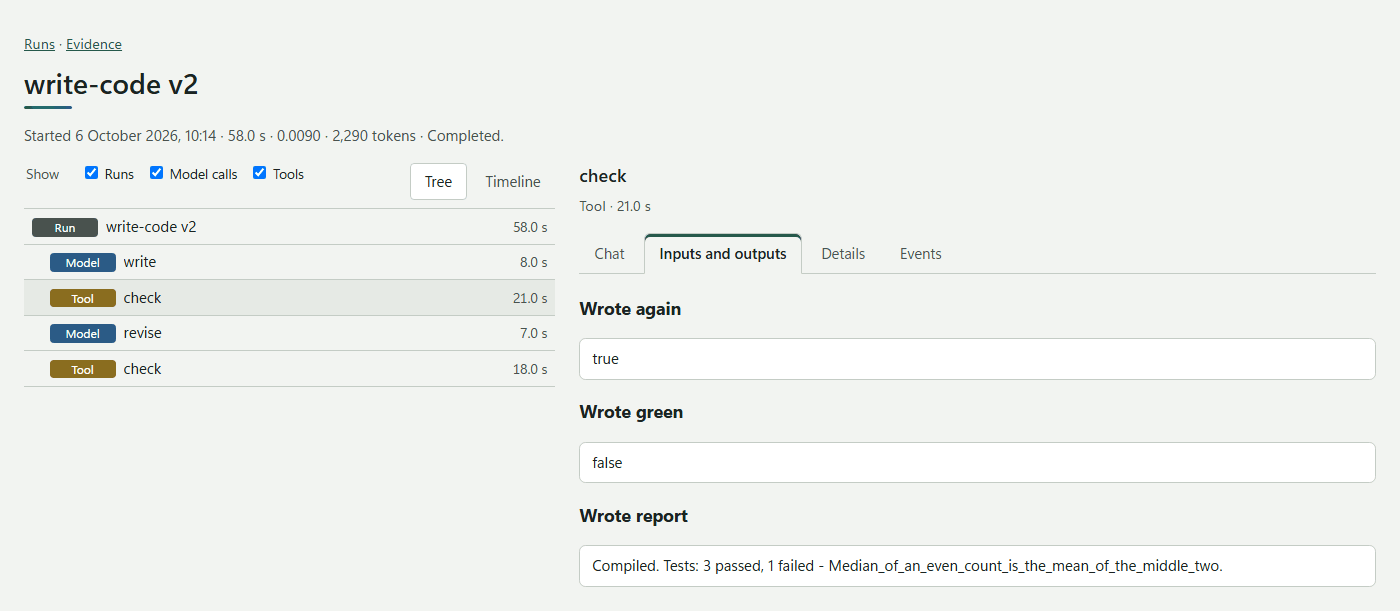
Task: Select the revise model row
Action: pos(289,333)
